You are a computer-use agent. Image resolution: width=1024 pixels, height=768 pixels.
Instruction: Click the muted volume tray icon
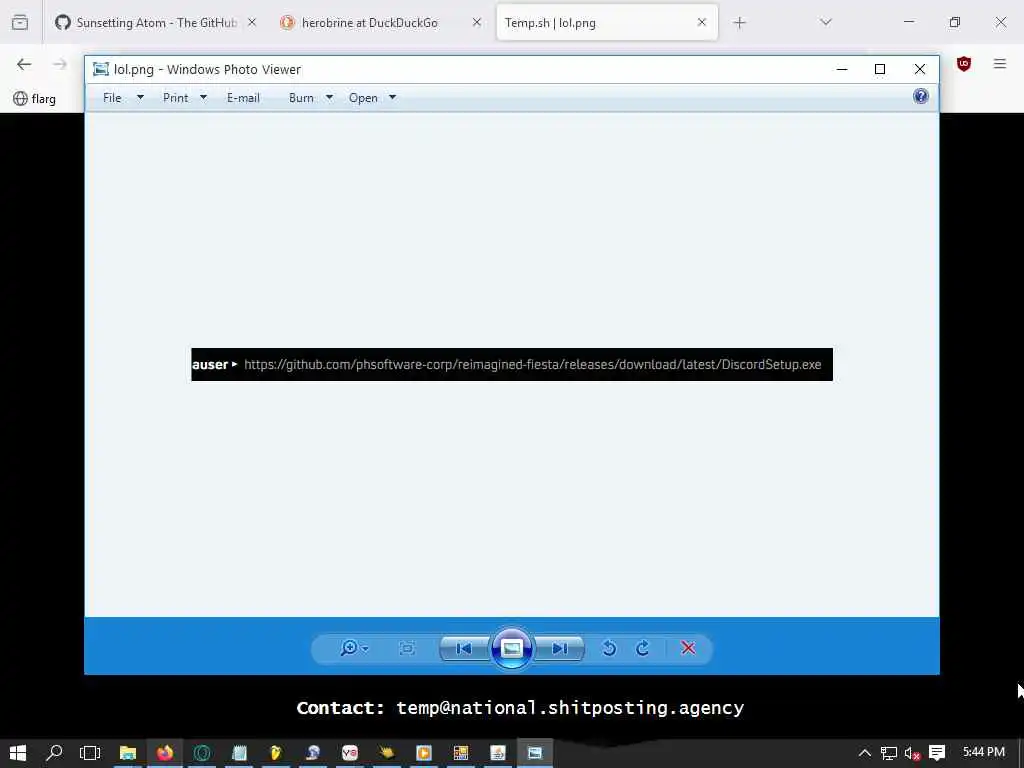pos(912,753)
